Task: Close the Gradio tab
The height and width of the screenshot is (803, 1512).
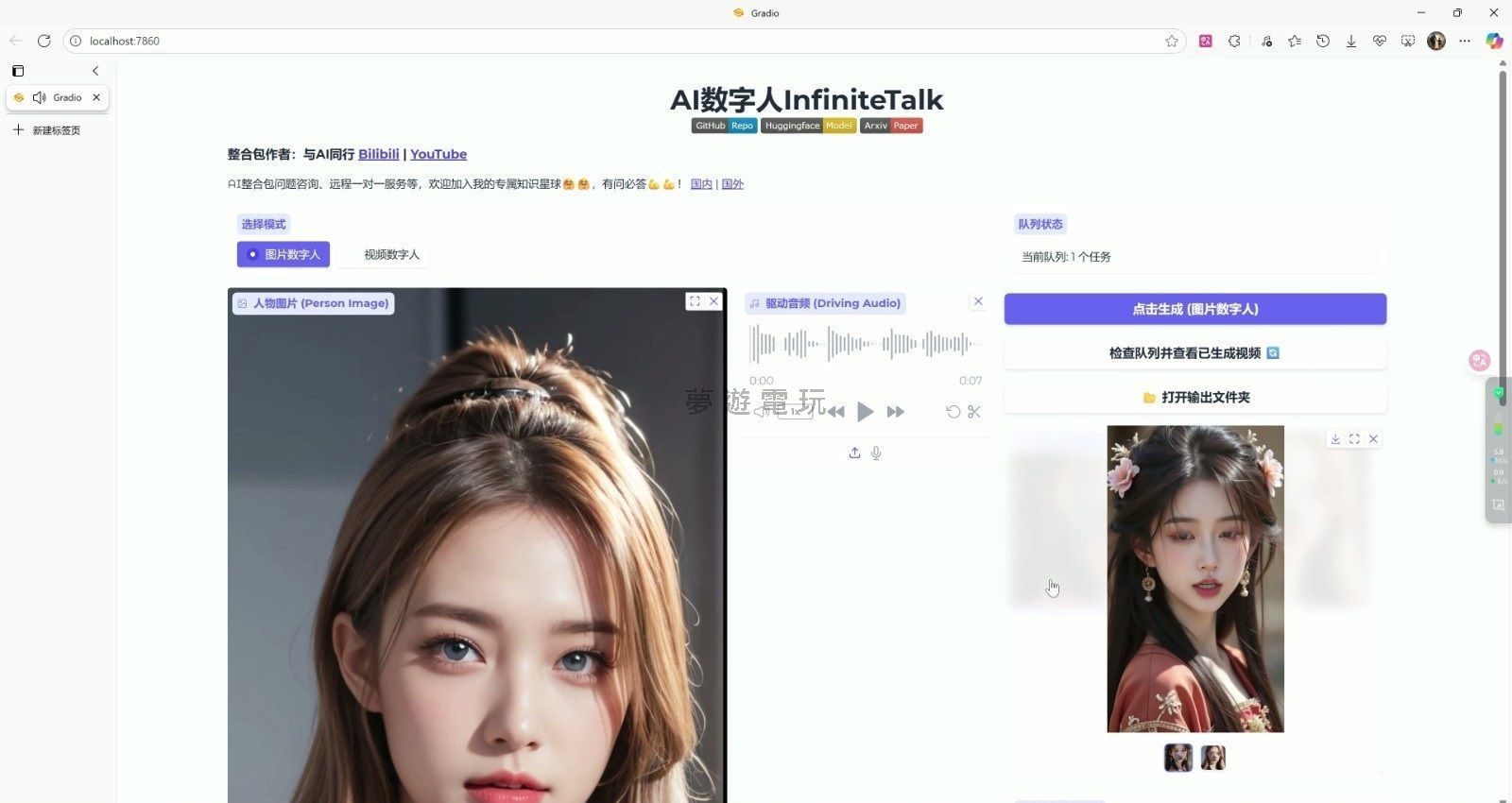Action: tap(96, 97)
